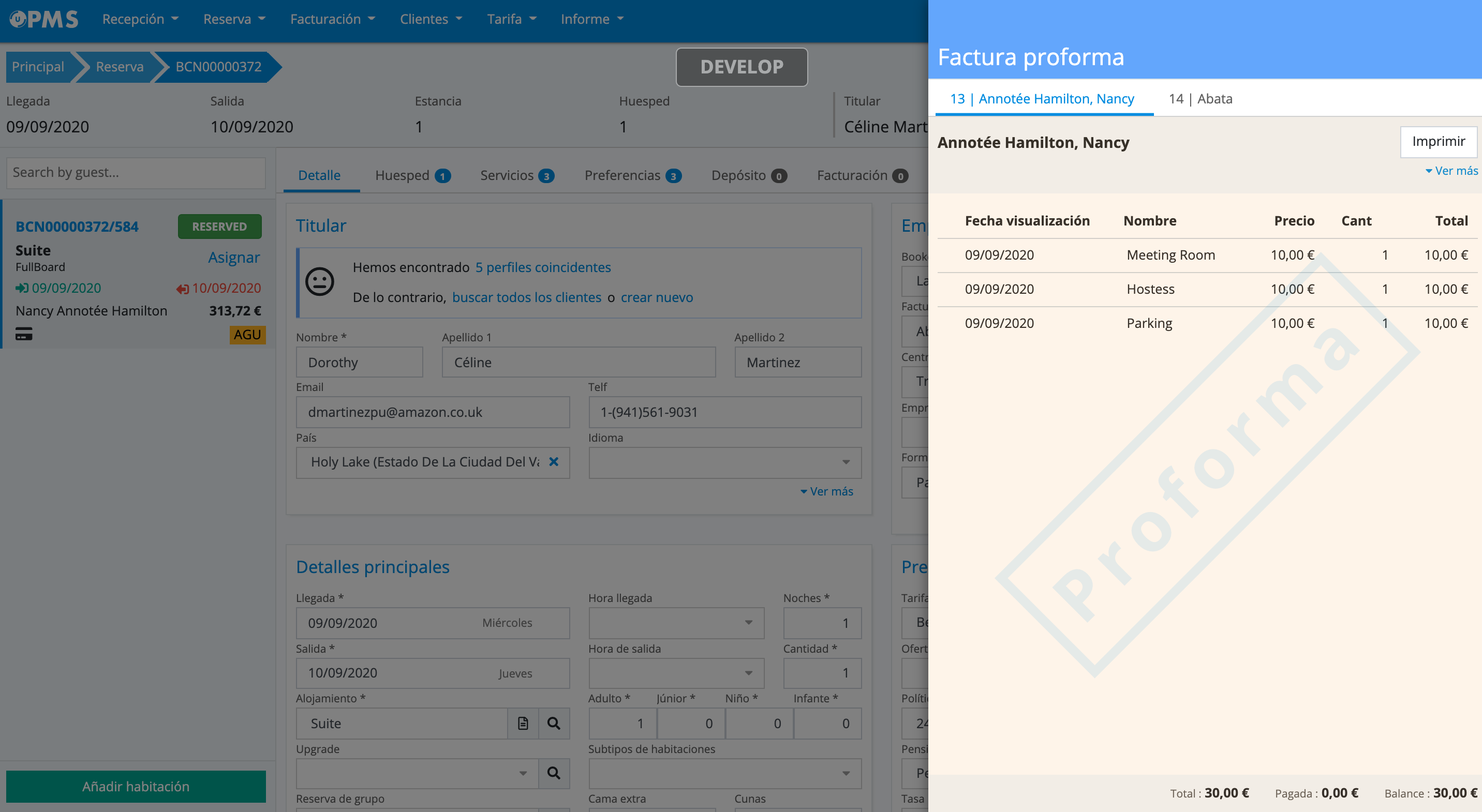Image resolution: width=1482 pixels, height=812 pixels.
Task: Click the 5 perfiles coincidentes link
Action: click(x=542, y=267)
